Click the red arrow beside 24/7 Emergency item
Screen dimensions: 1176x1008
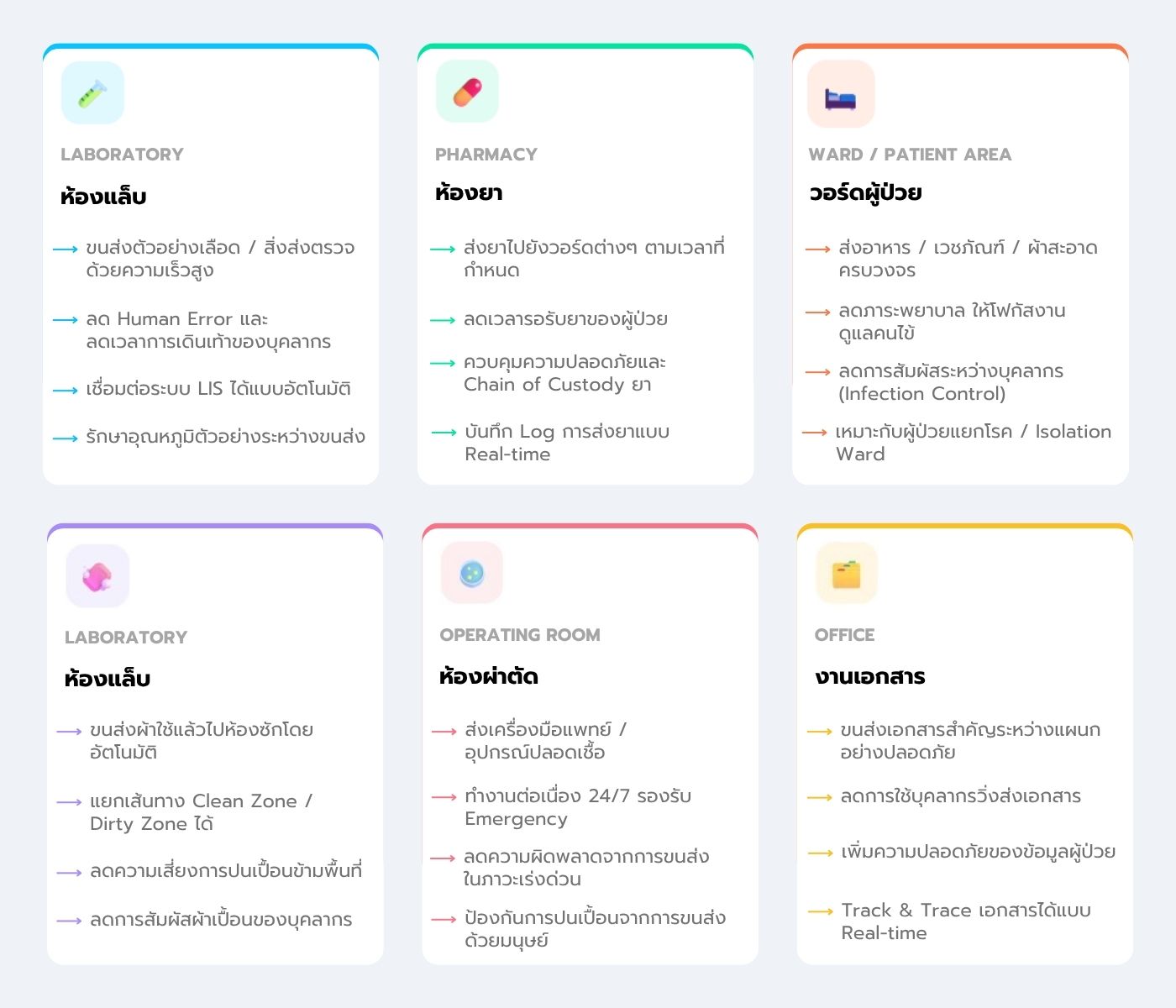point(444,796)
